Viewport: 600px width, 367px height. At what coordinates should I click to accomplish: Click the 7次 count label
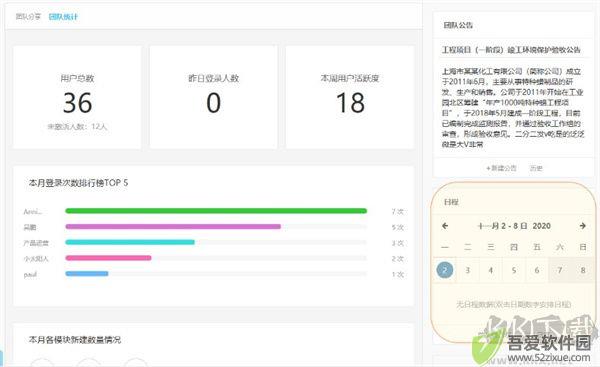click(398, 212)
